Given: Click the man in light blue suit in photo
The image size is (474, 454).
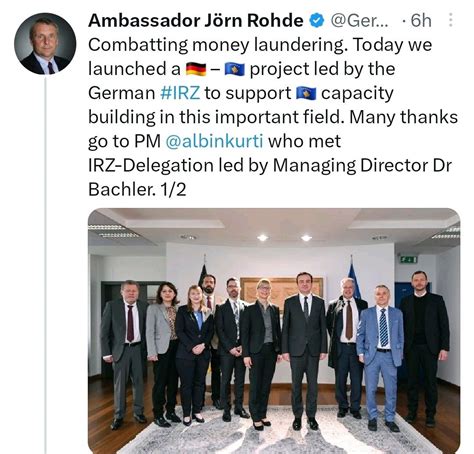Looking at the screenshot, I should point(380,357).
